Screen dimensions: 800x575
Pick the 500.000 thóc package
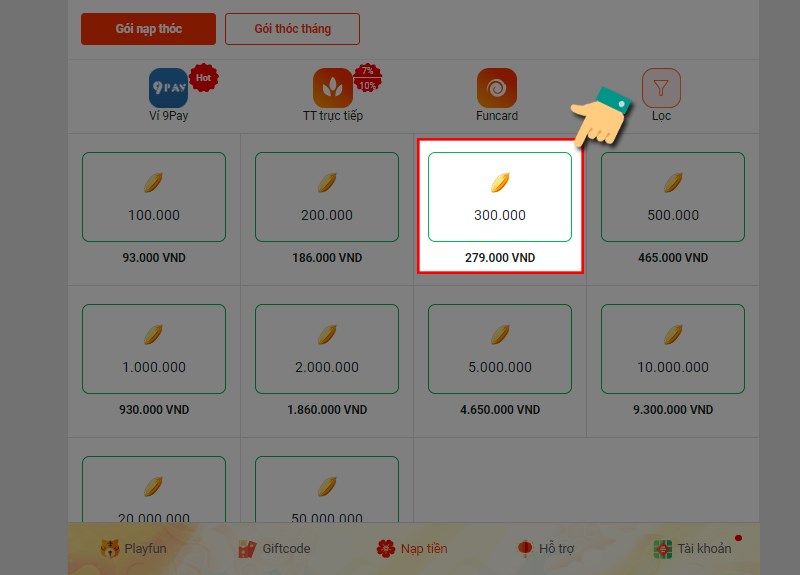673,197
